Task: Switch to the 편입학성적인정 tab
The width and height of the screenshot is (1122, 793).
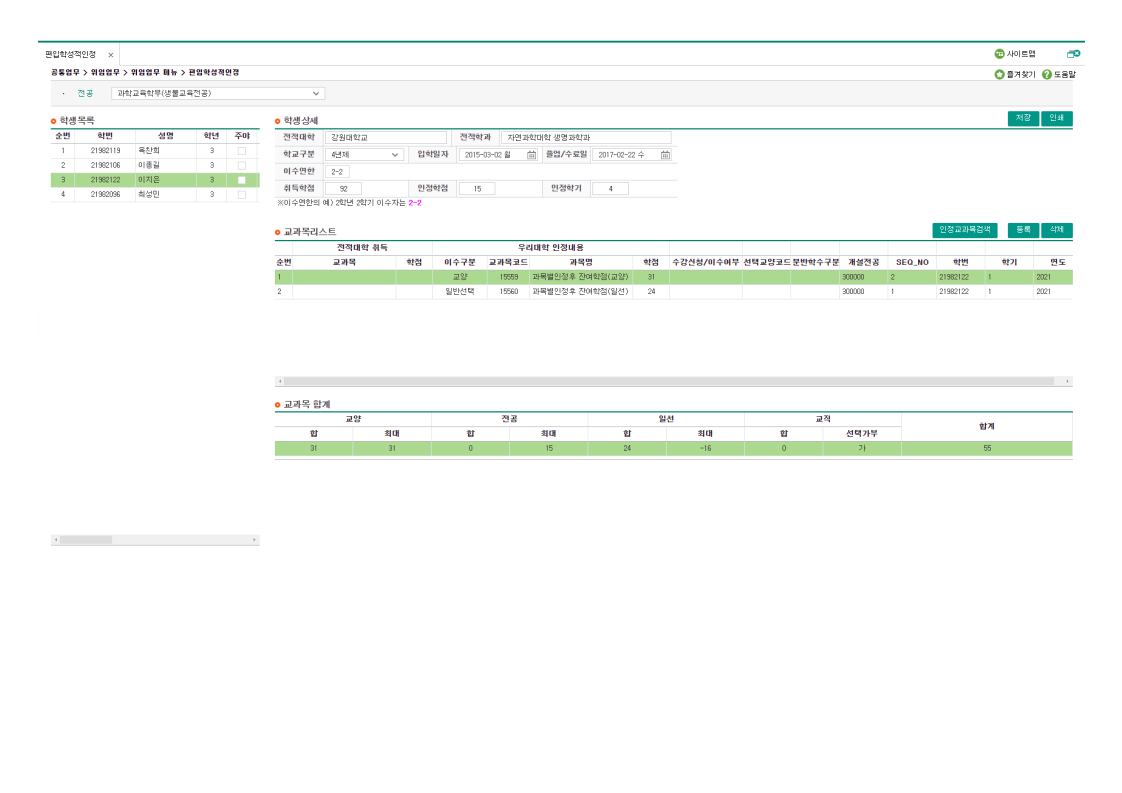Action: (71, 55)
